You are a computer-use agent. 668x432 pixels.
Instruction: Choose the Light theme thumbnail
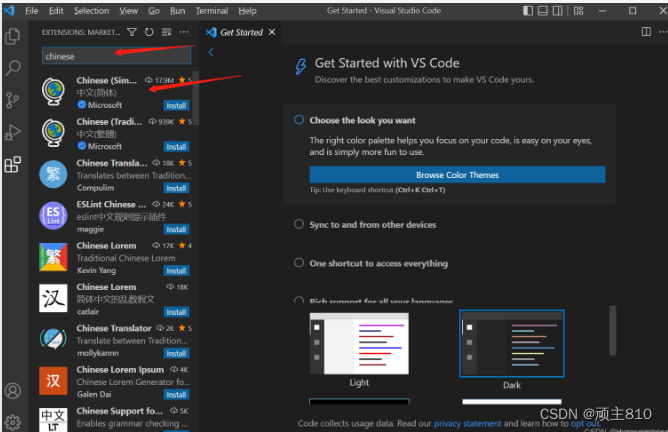[x=359, y=344]
